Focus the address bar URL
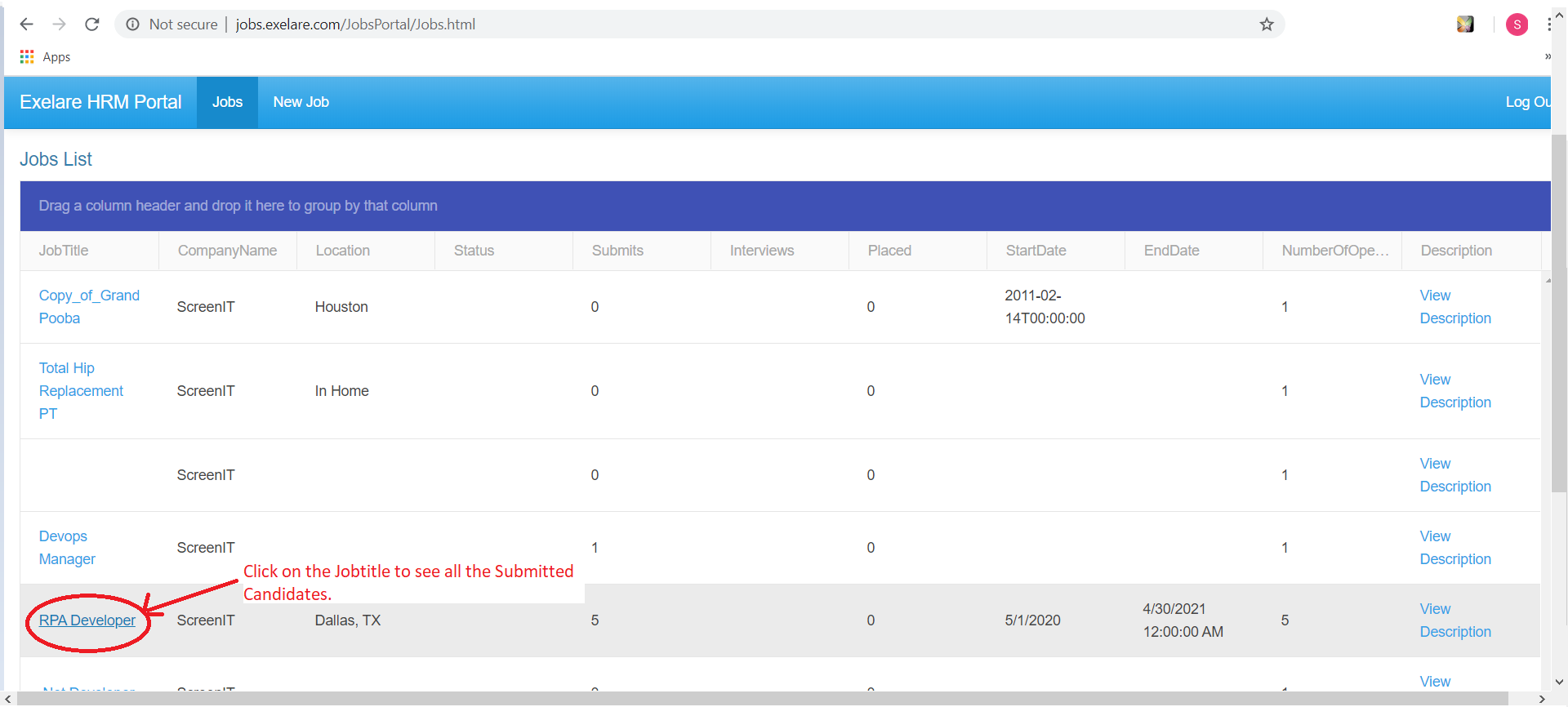The height and width of the screenshot is (707, 1568). pyautogui.click(x=355, y=24)
